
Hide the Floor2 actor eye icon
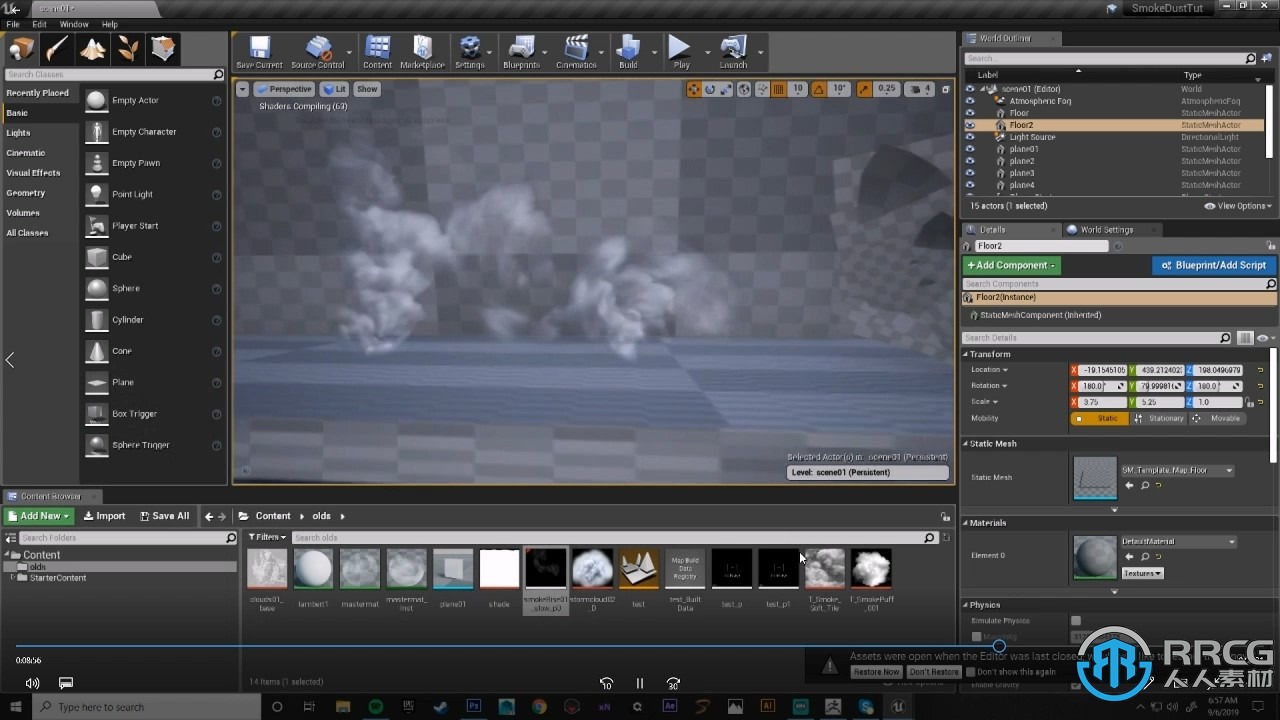969,125
